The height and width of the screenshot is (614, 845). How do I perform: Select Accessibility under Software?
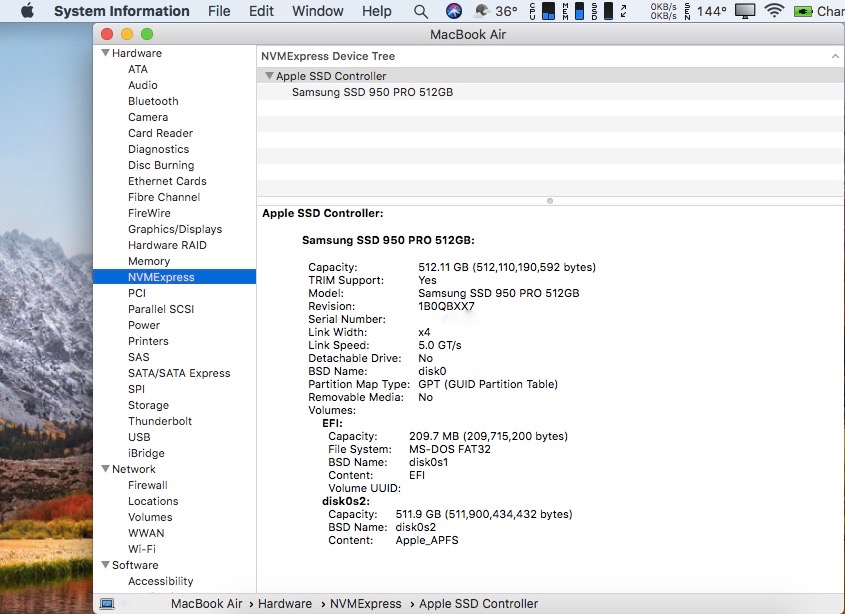(x=161, y=581)
